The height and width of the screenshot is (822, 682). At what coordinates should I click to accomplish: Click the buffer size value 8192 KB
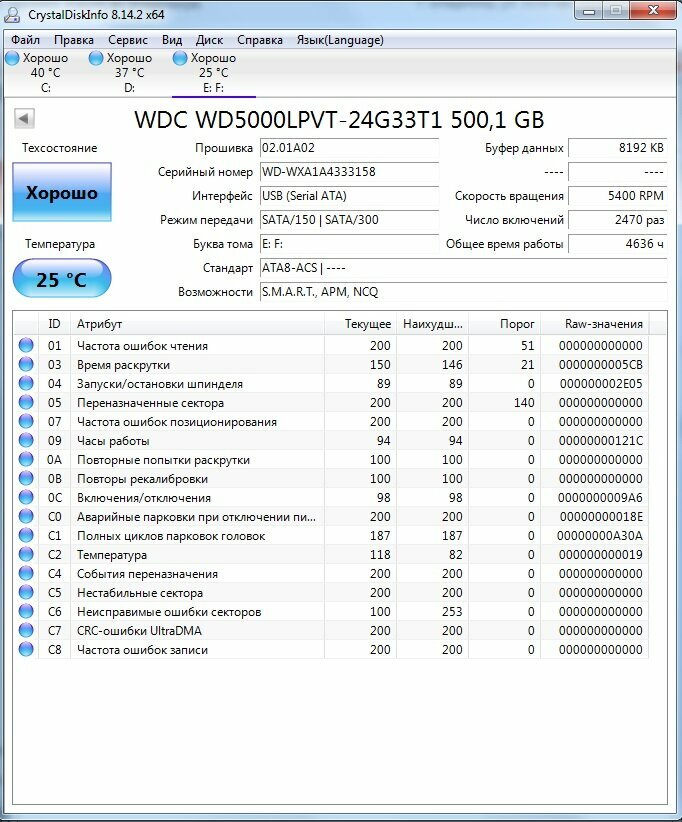tap(618, 148)
